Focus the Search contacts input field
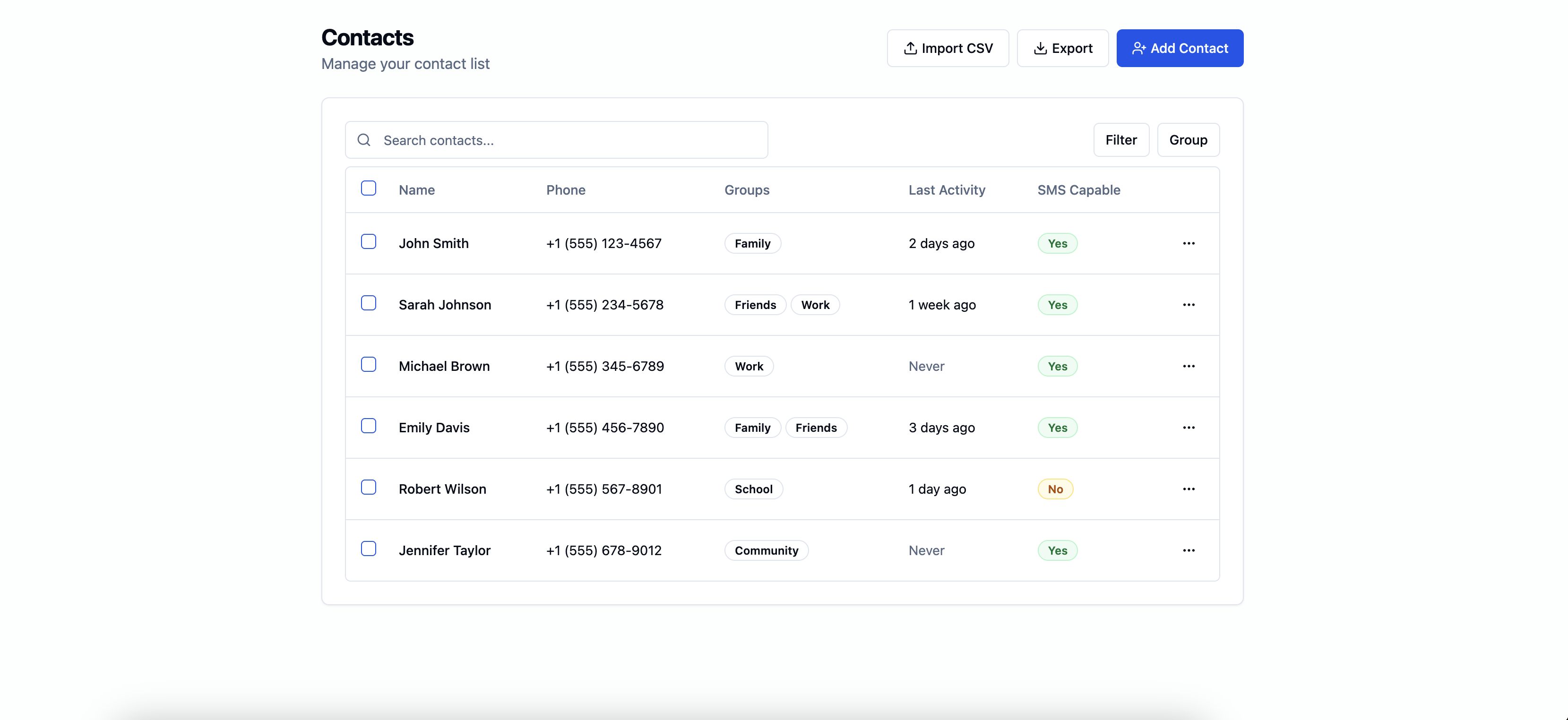The image size is (1568, 720). click(x=566, y=140)
